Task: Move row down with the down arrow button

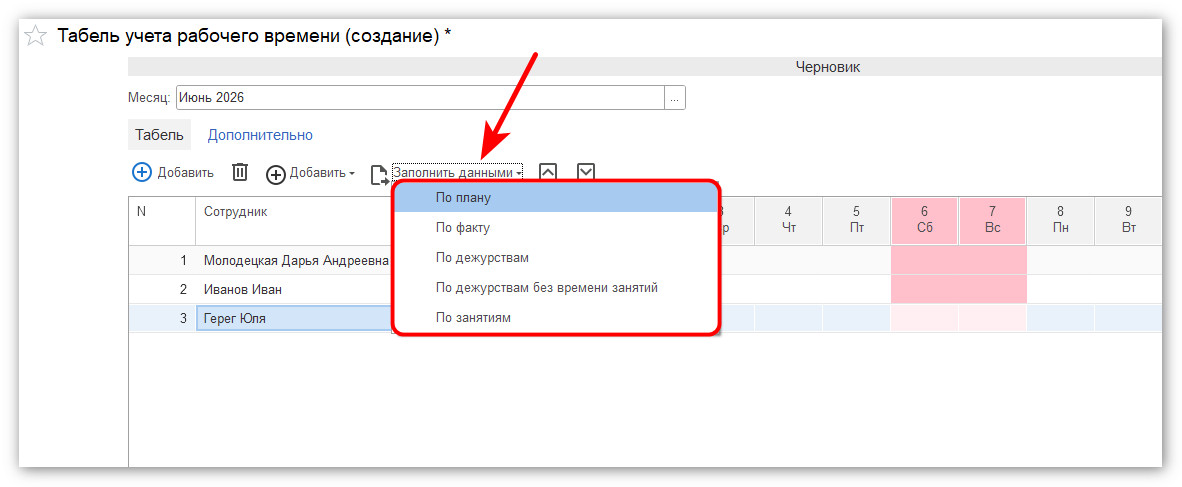Action: [586, 173]
